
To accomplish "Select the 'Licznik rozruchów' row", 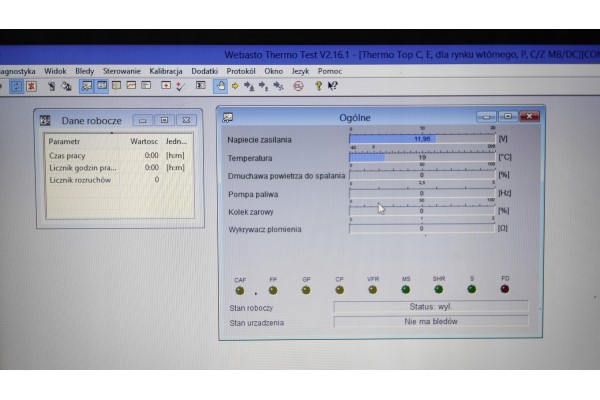I will coord(119,180).
